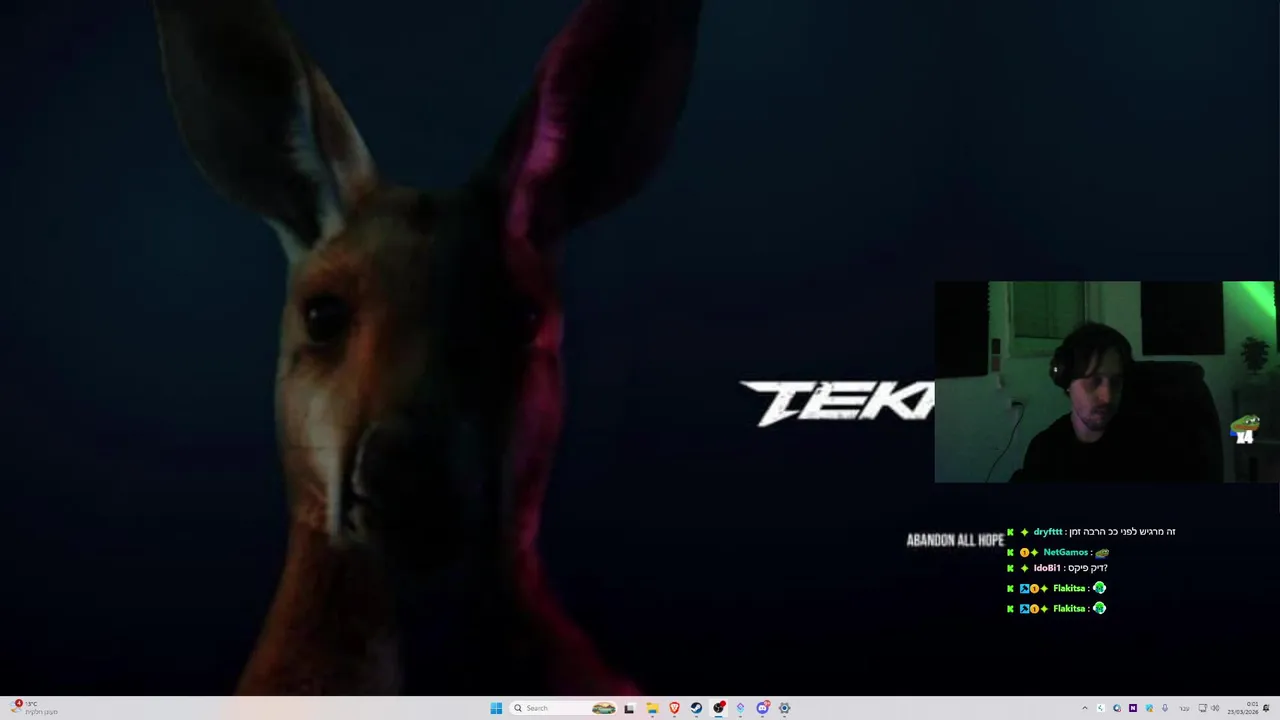Image resolution: width=1280 pixels, height=720 pixels.
Task: Click the white tray icon beside the chevron
Action: [1101, 708]
